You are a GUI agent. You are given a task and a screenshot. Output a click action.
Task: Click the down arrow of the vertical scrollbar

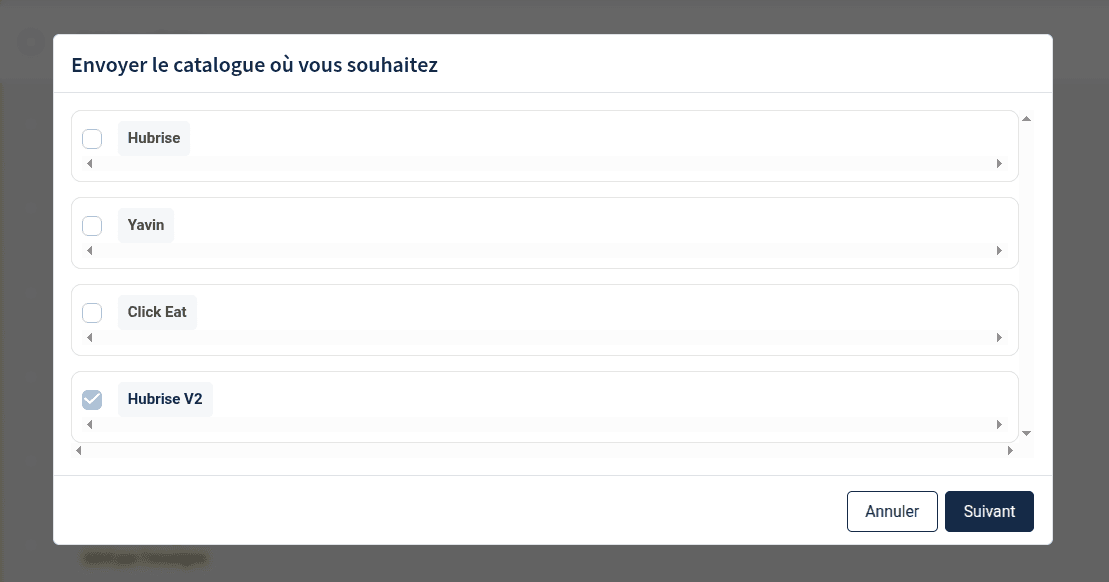[1026, 432]
